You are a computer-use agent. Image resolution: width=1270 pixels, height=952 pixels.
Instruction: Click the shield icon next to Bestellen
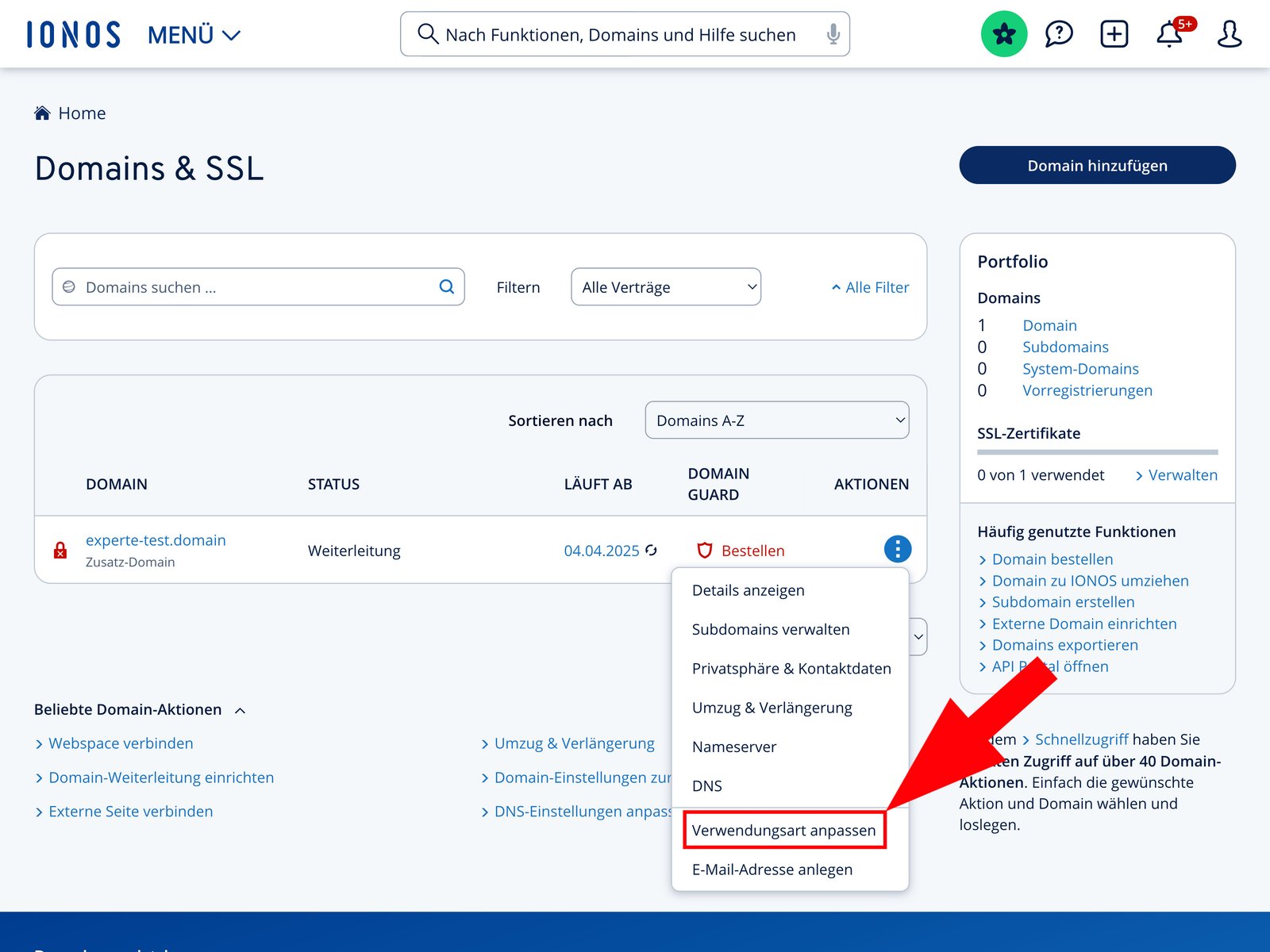[705, 550]
